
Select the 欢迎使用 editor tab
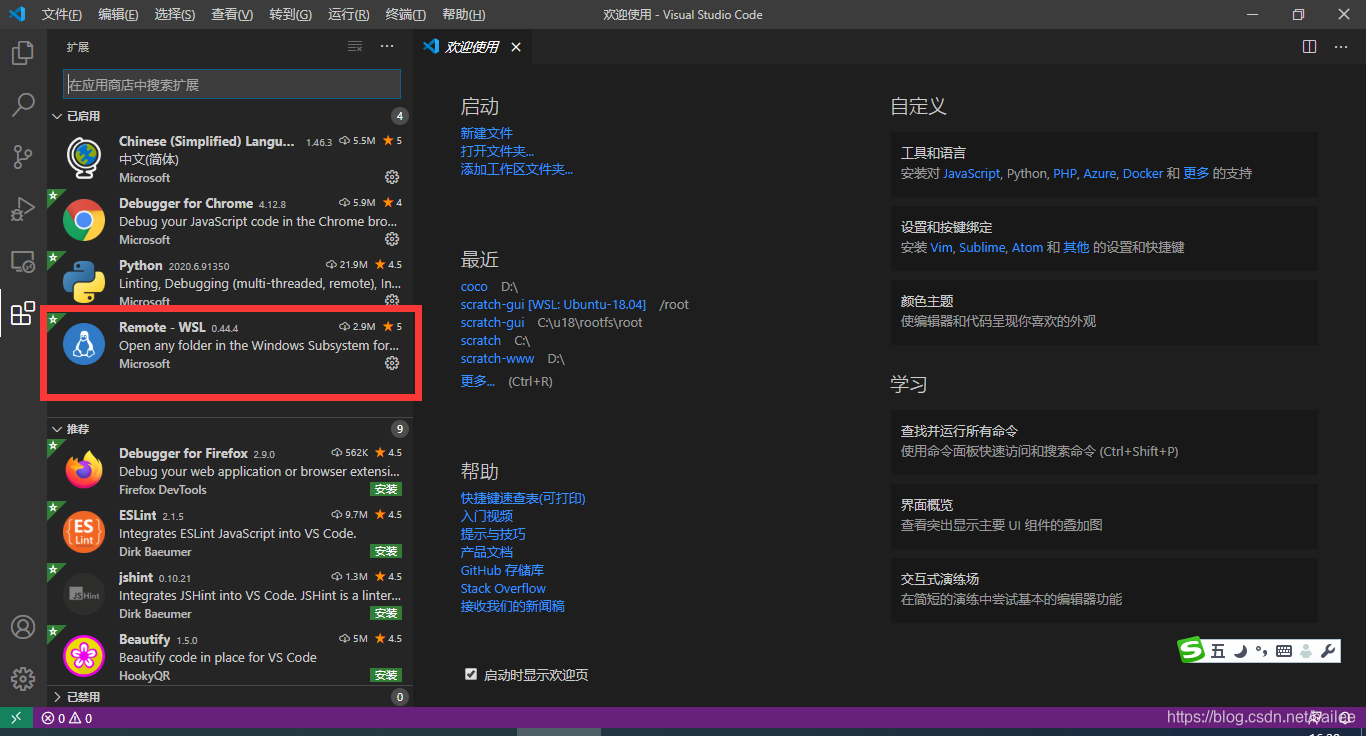pos(472,47)
